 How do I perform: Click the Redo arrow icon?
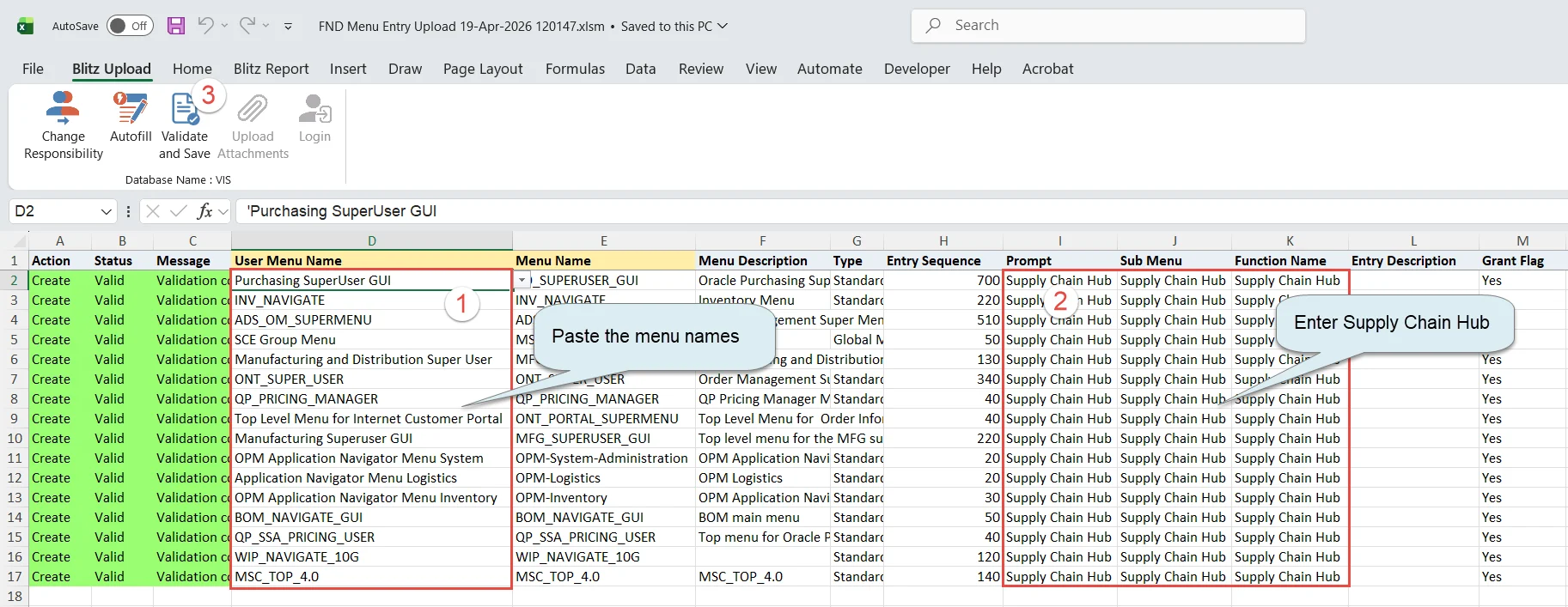[247, 26]
